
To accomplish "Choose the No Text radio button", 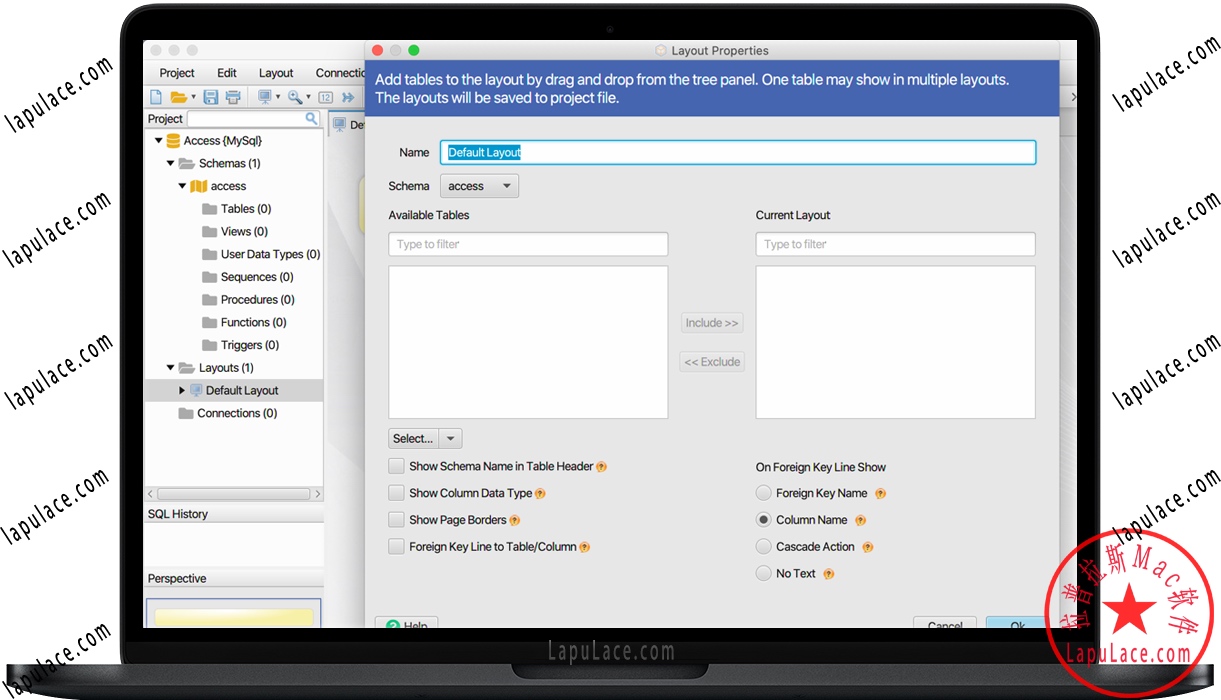I will point(764,574).
